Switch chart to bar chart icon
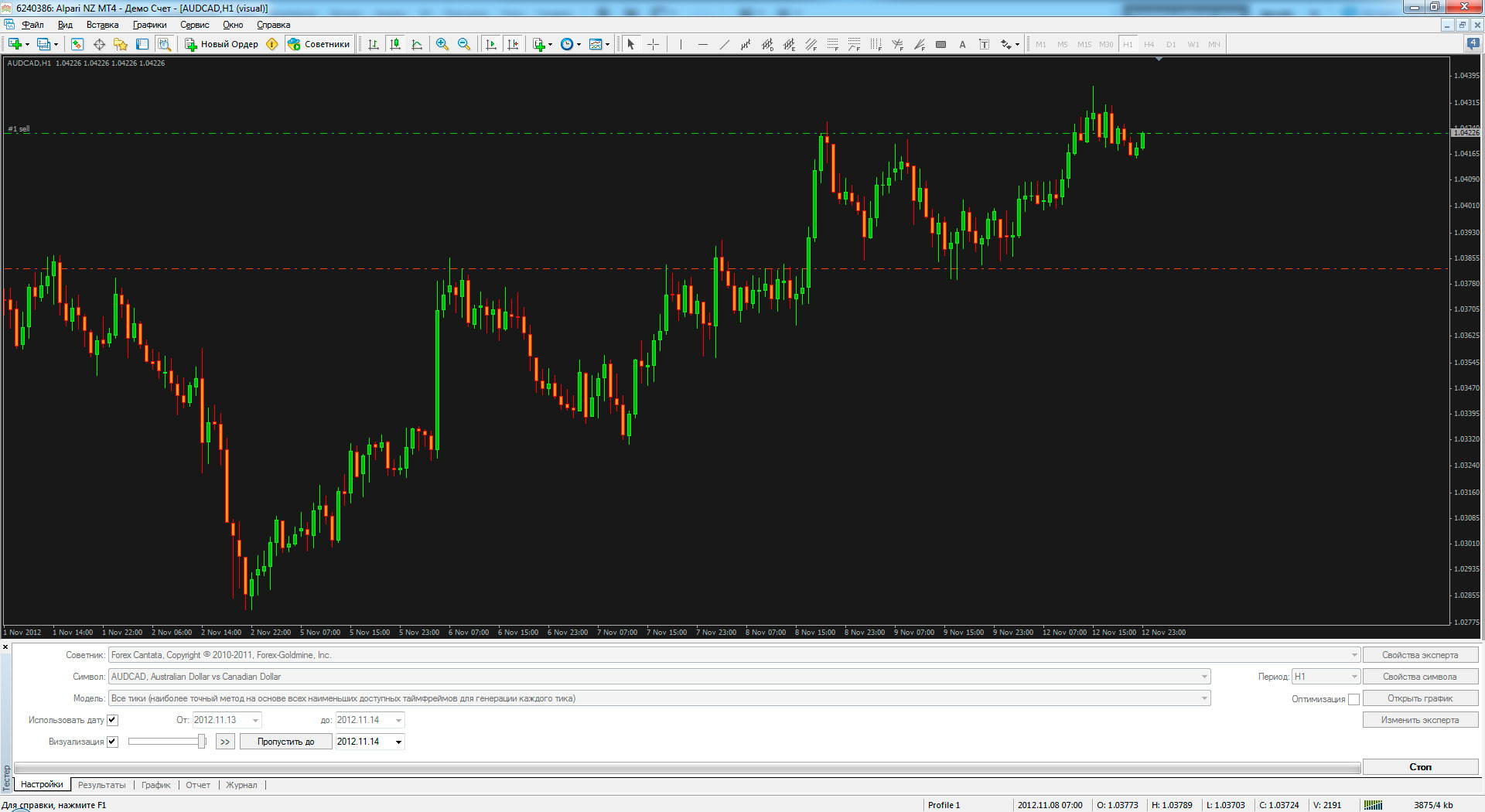The height and width of the screenshot is (812, 1485). point(374,44)
